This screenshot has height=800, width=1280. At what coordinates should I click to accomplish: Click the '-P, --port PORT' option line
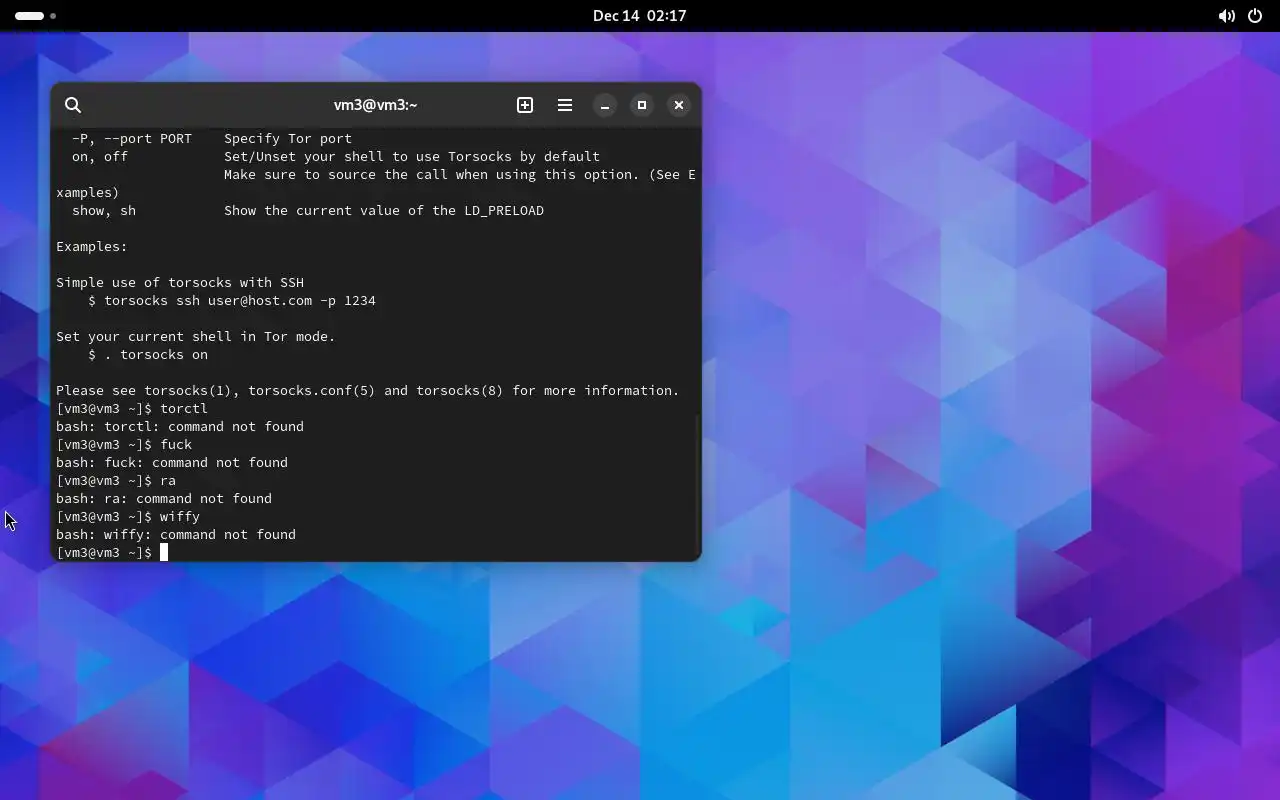tap(212, 138)
